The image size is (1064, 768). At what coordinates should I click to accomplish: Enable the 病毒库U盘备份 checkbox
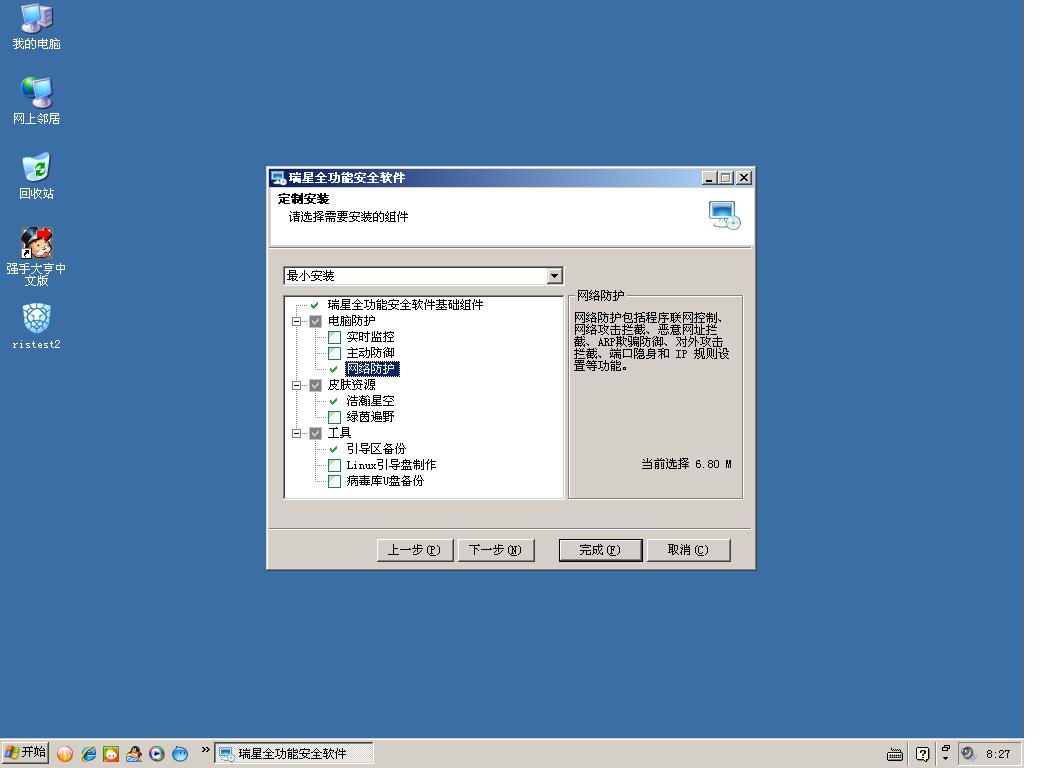coord(335,482)
